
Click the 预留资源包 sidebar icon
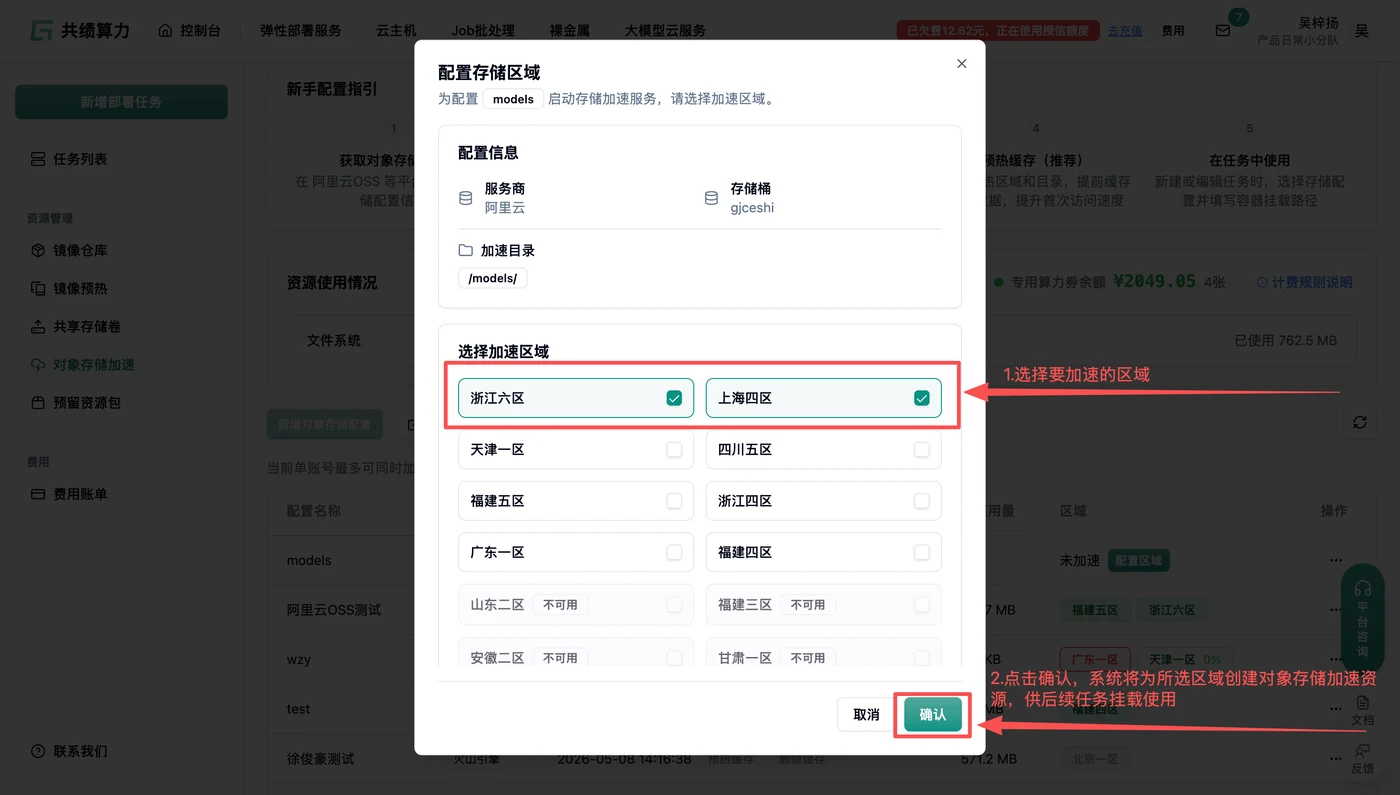[38, 403]
